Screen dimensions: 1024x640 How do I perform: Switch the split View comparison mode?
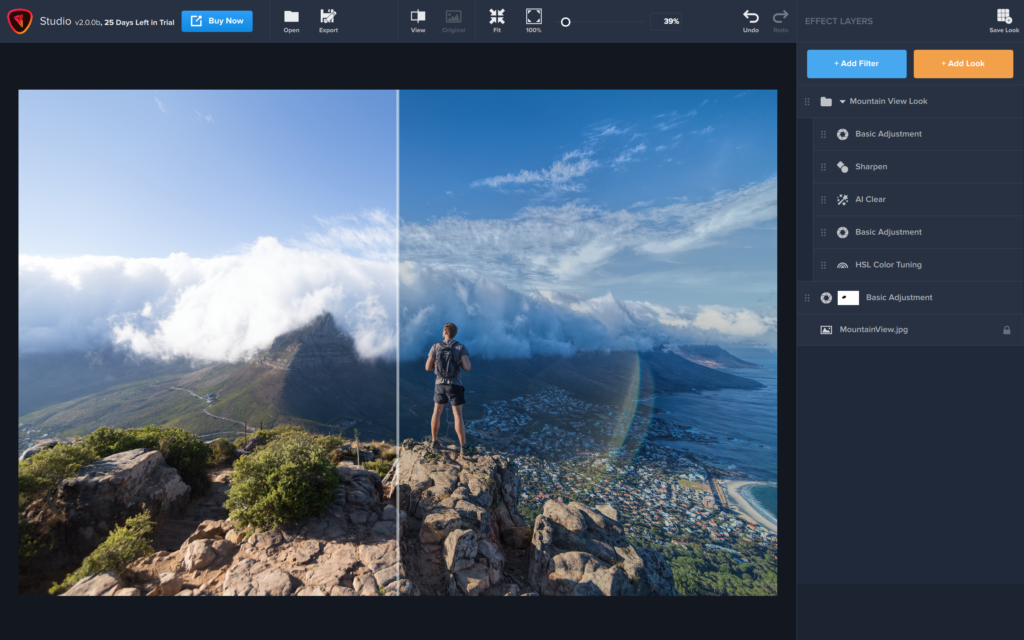[418, 20]
